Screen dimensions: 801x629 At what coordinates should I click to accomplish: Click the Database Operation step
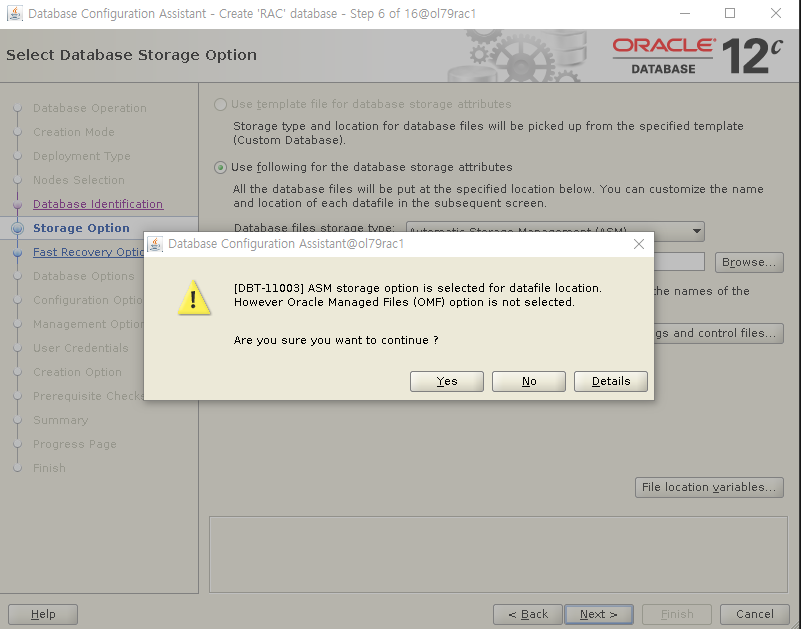[90, 108]
